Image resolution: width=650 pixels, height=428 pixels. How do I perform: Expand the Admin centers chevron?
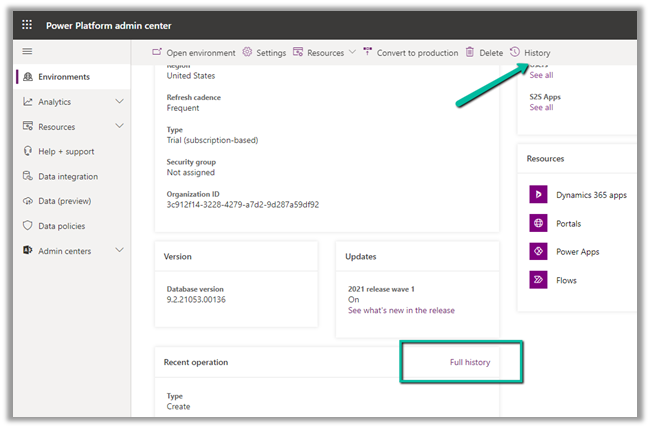click(x=120, y=250)
